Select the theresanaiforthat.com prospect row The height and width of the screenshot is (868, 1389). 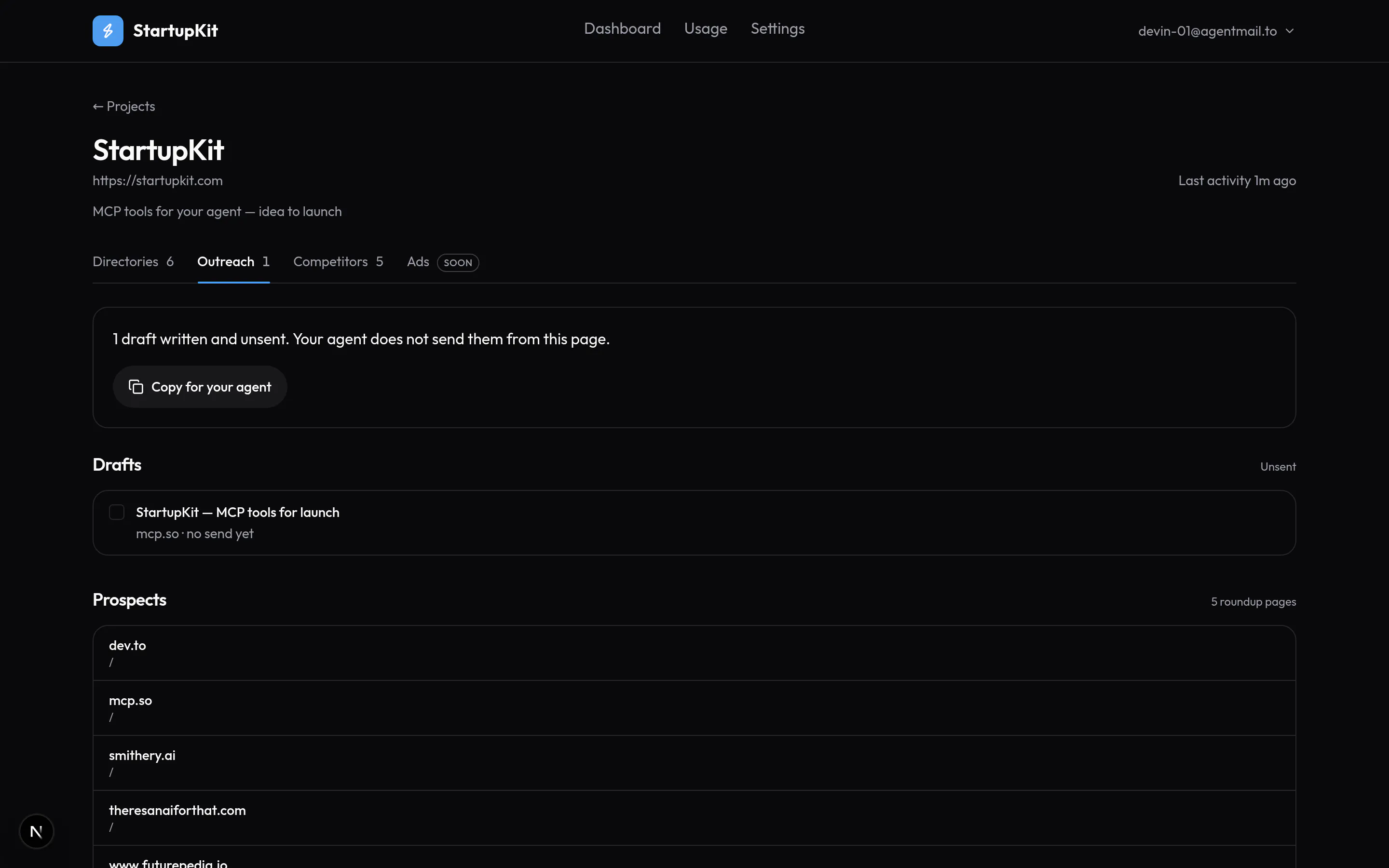click(x=694, y=818)
